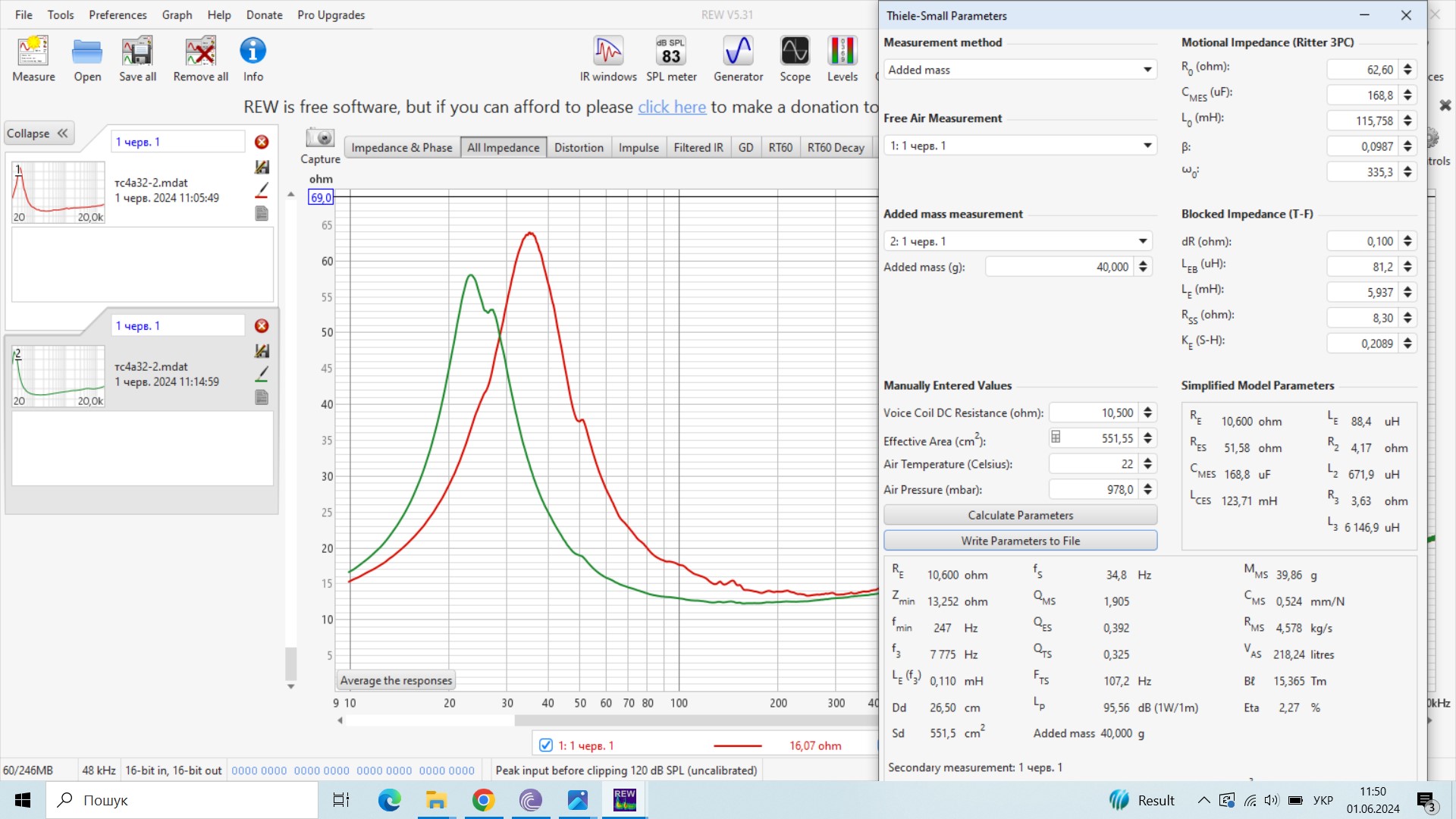
Task: Open the Levels meters
Action: tap(842, 59)
